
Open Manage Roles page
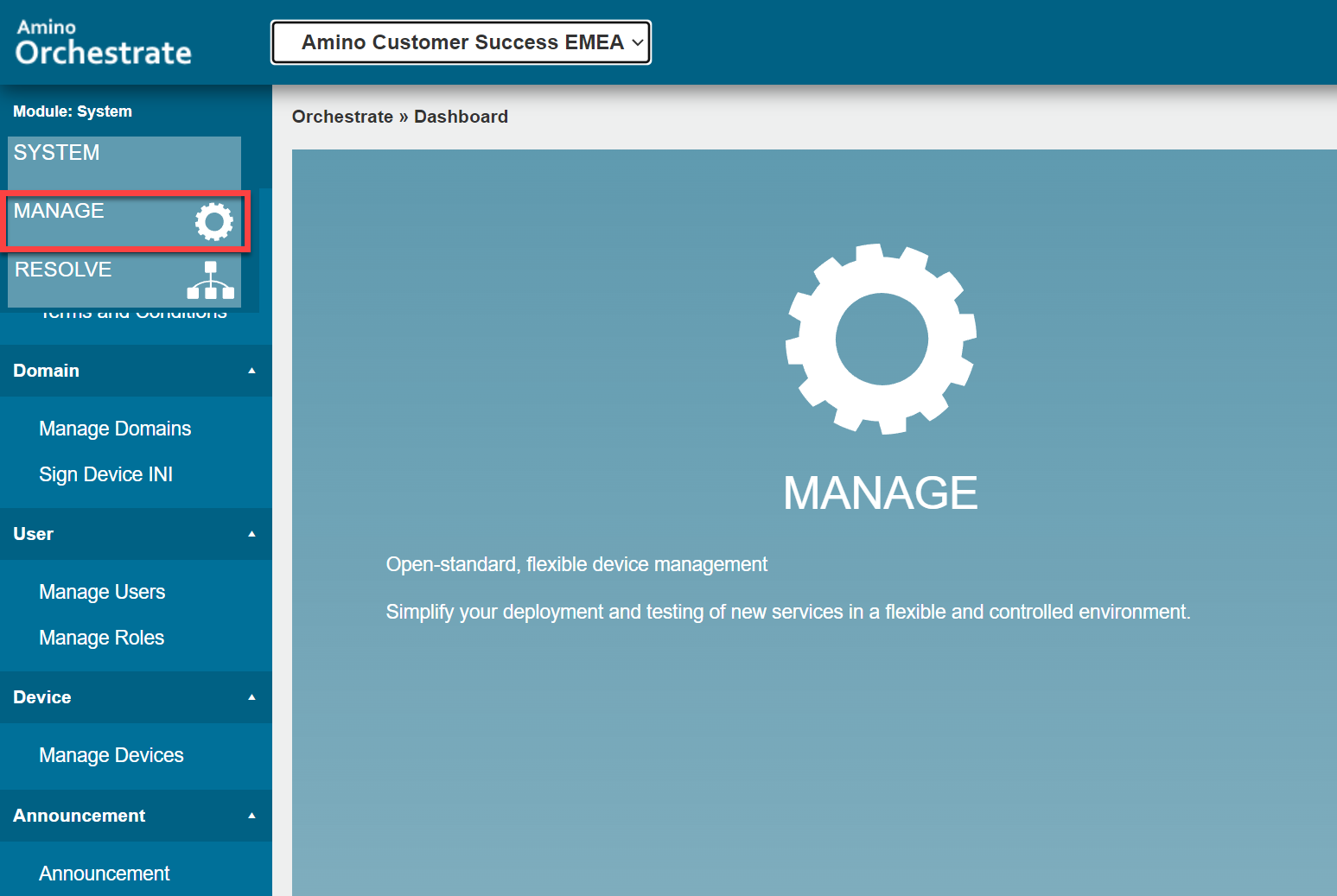click(101, 638)
